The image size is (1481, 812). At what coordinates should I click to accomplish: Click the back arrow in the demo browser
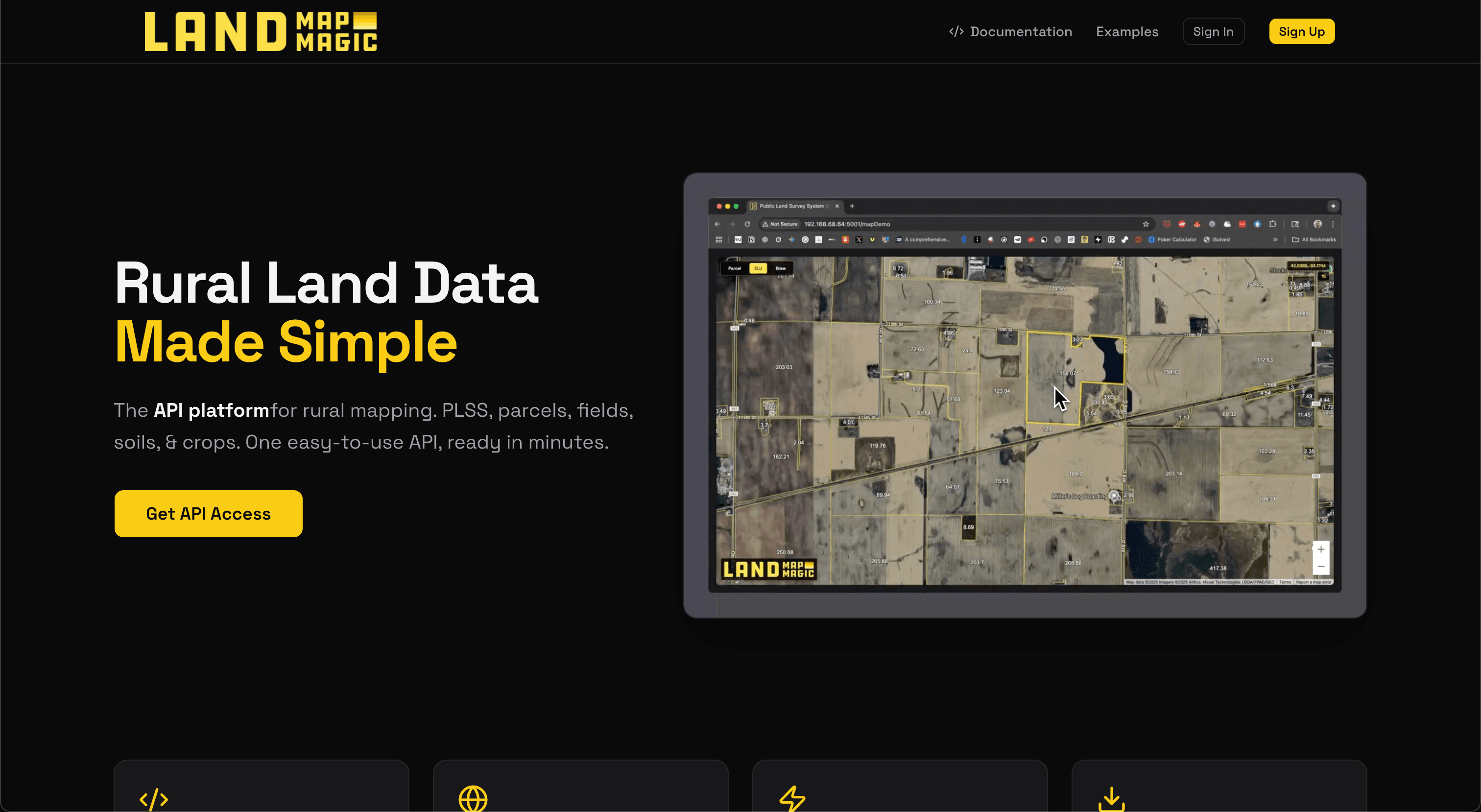coord(717,224)
